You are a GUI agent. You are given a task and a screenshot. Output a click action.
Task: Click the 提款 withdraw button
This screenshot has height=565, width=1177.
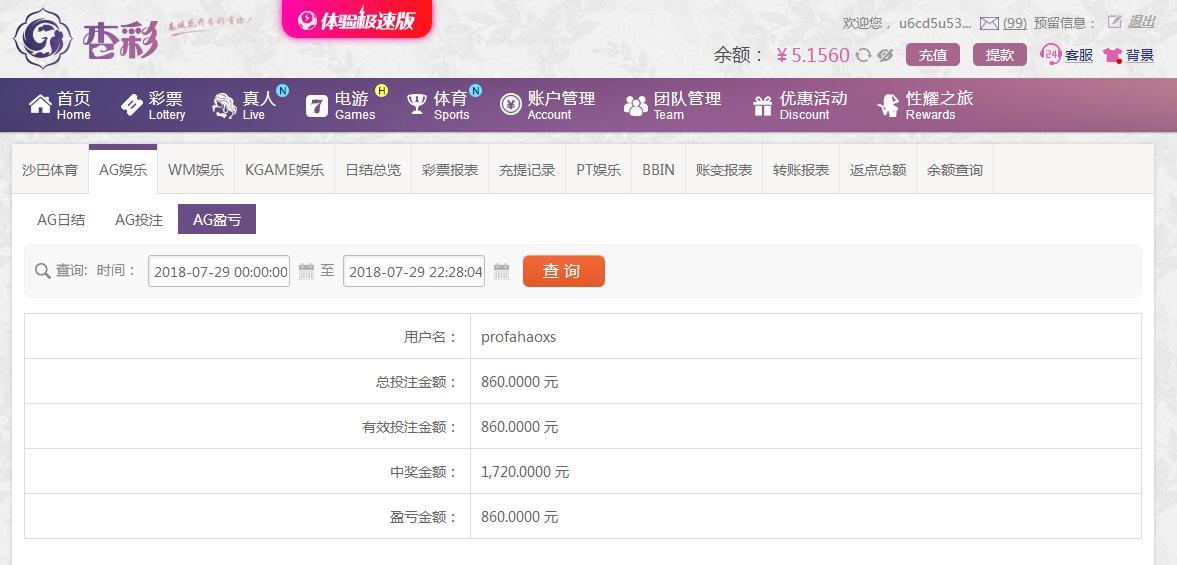click(x=1000, y=55)
